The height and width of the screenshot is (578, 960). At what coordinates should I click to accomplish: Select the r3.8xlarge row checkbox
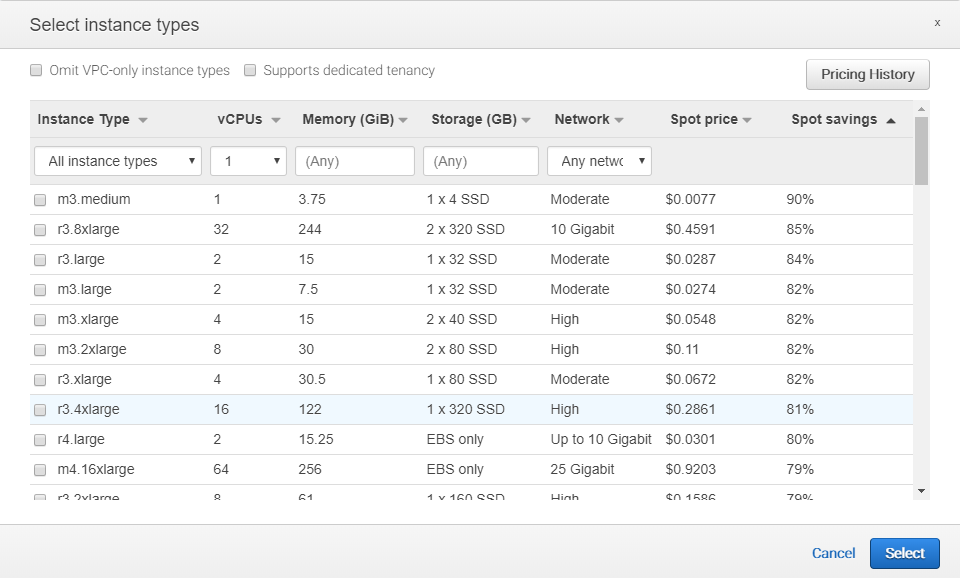(40, 230)
